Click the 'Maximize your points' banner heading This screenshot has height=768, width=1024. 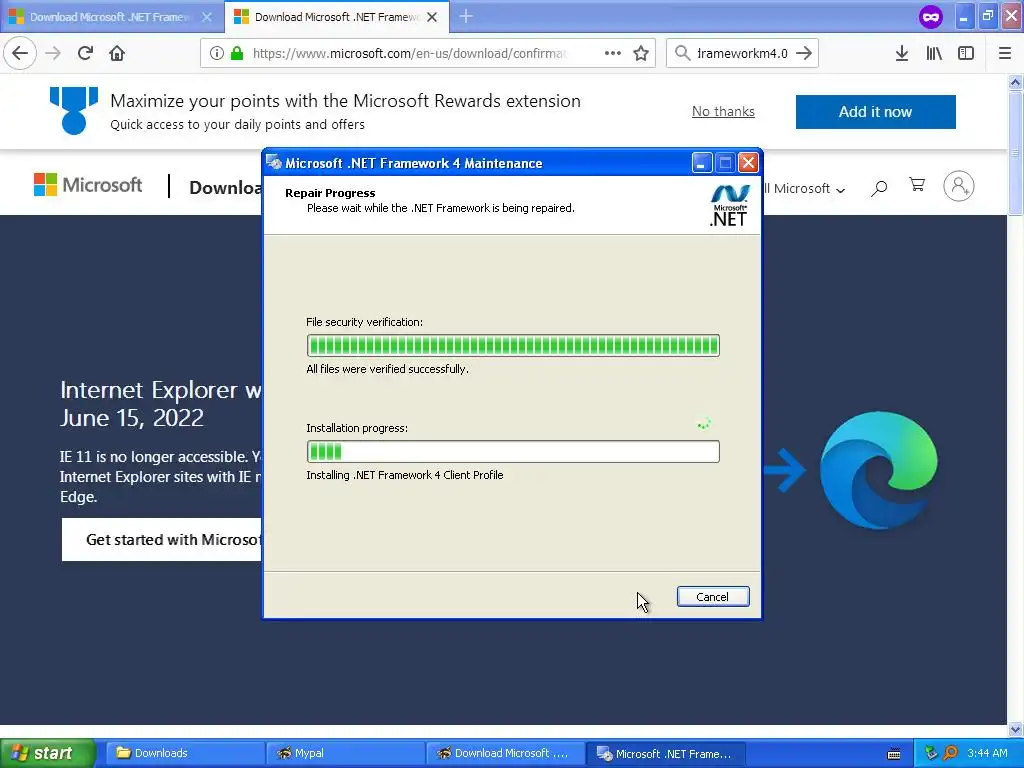[x=345, y=101]
